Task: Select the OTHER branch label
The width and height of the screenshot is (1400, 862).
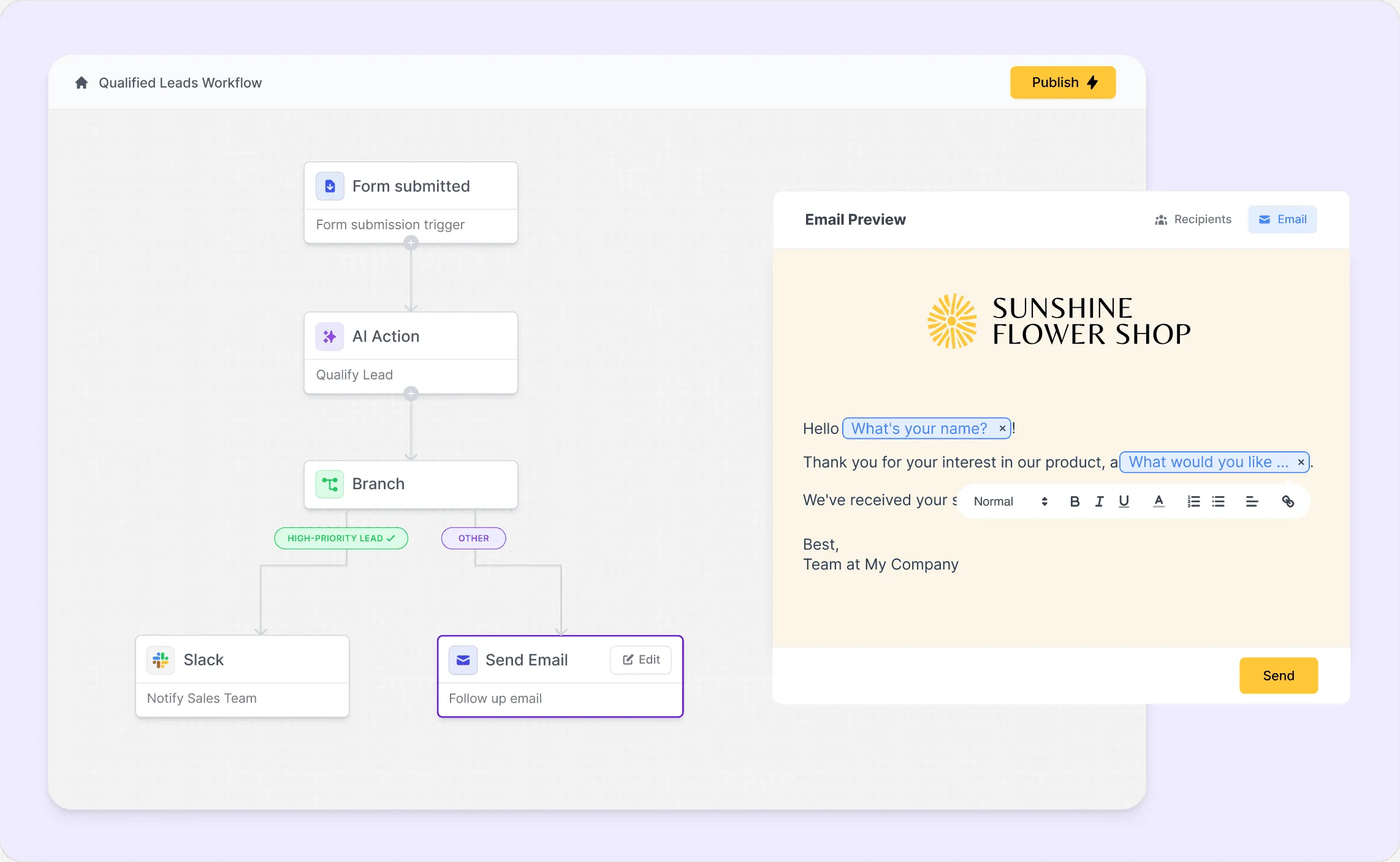Action: tap(474, 538)
